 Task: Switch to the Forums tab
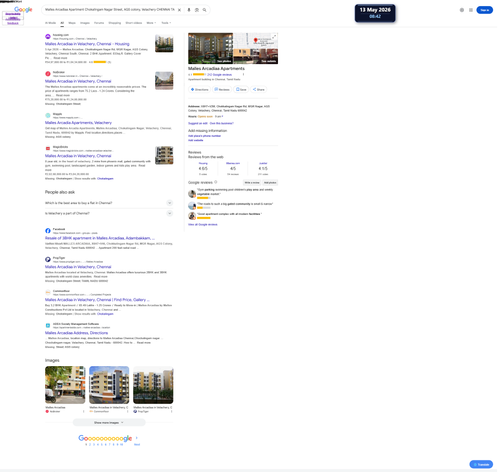(99, 23)
